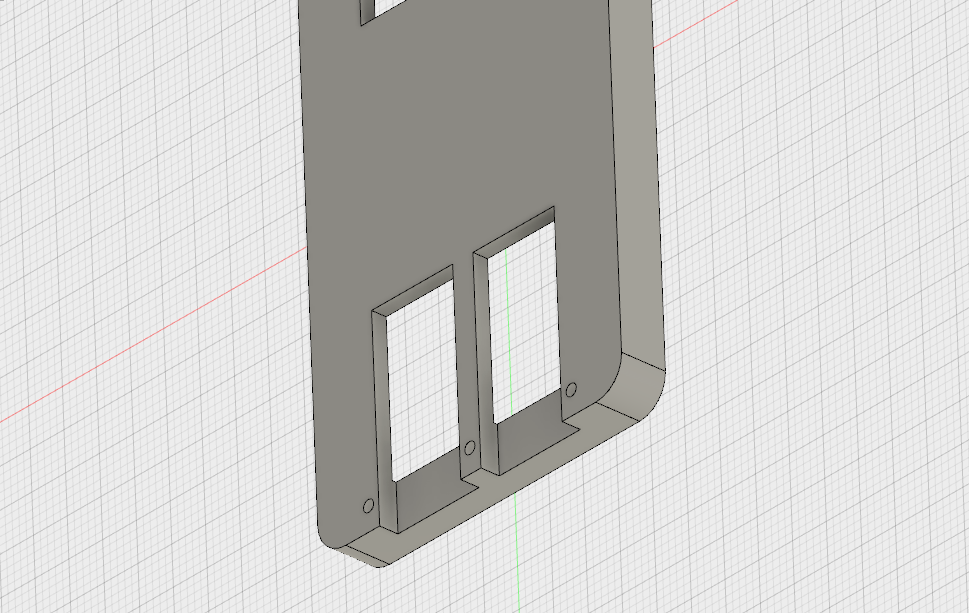Select the long bottom edge face of the plate
The image size is (969, 613).
point(494,488)
